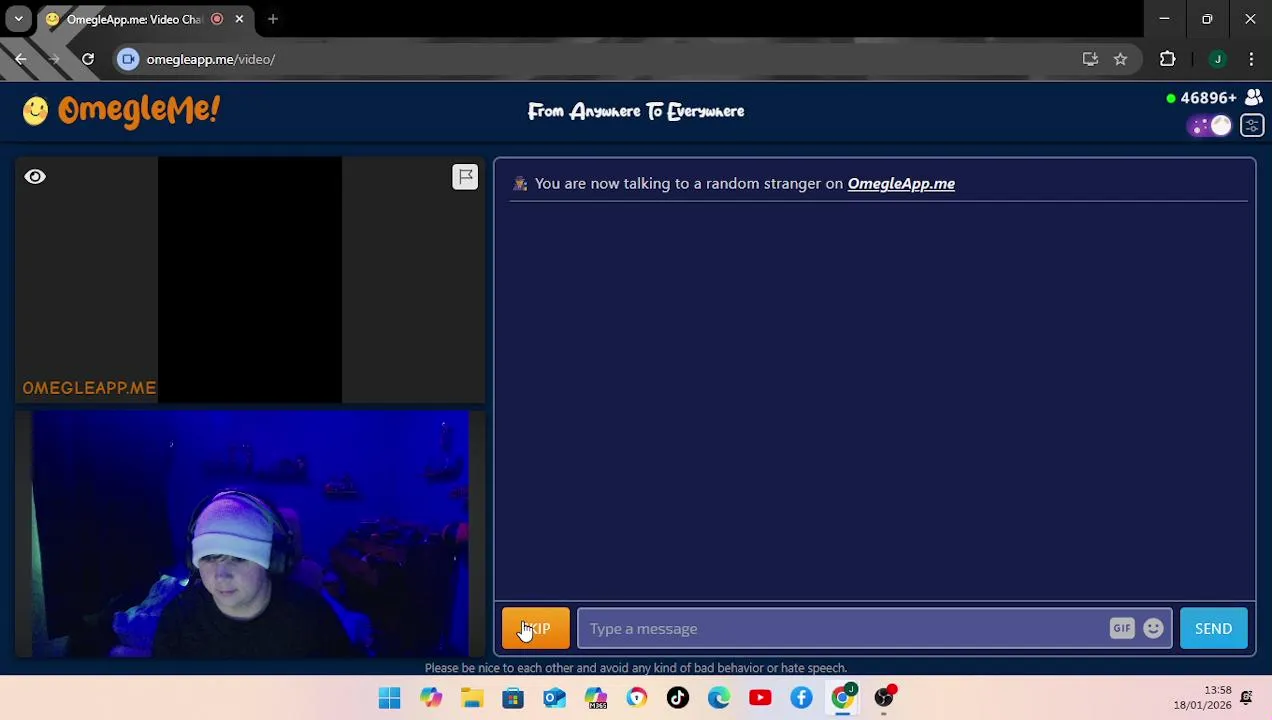The image size is (1272, 720).
Task: Open TikTok from the taskbar
Action: (x=678, y=697)
